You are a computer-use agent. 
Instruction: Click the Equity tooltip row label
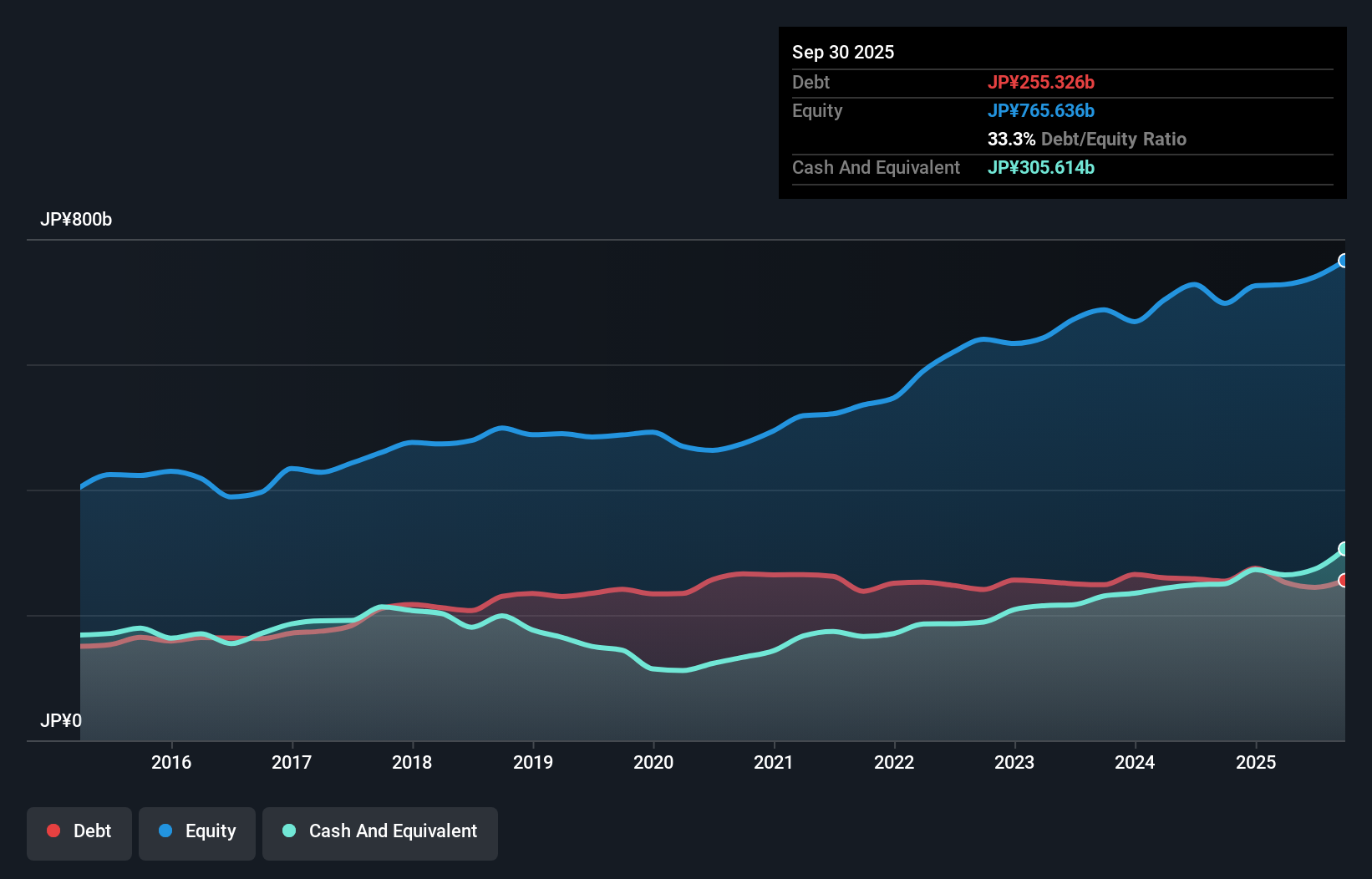(817, 111)
